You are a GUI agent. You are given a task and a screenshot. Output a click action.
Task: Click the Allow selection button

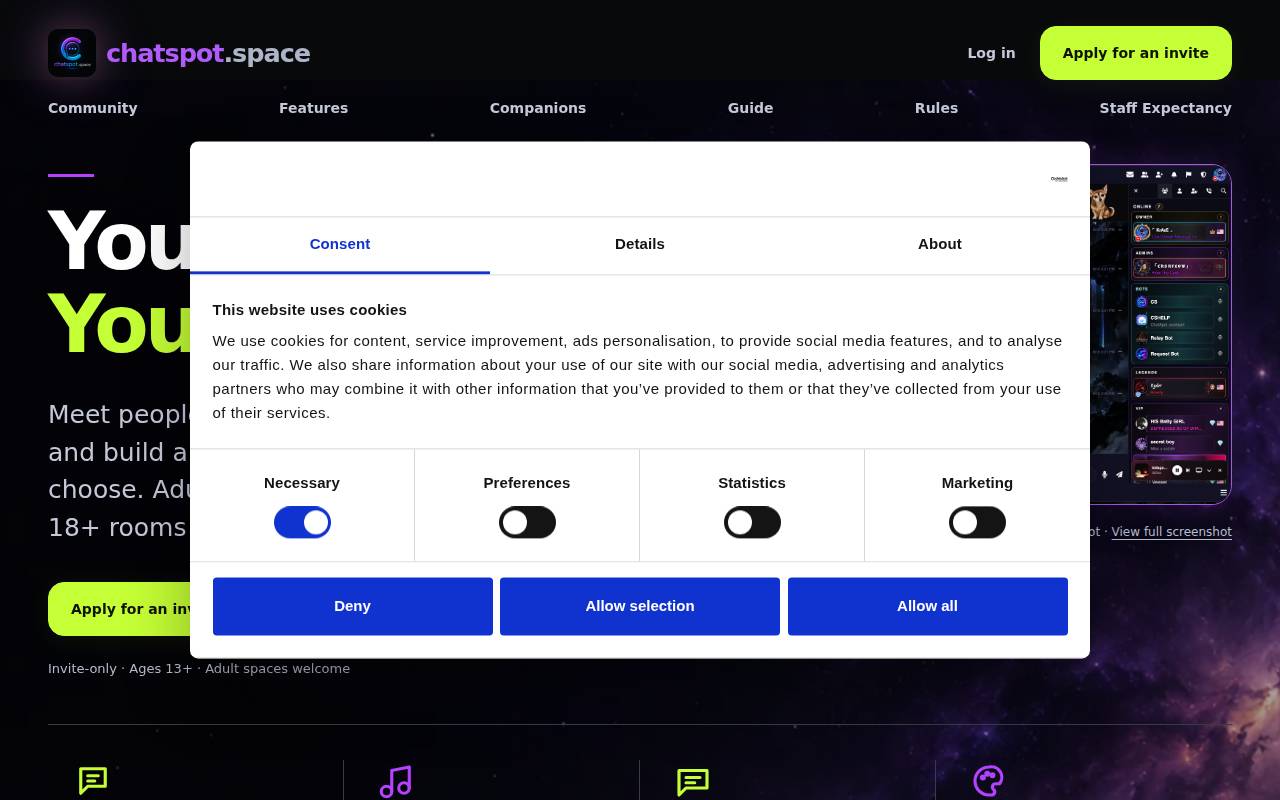point(640,606)
